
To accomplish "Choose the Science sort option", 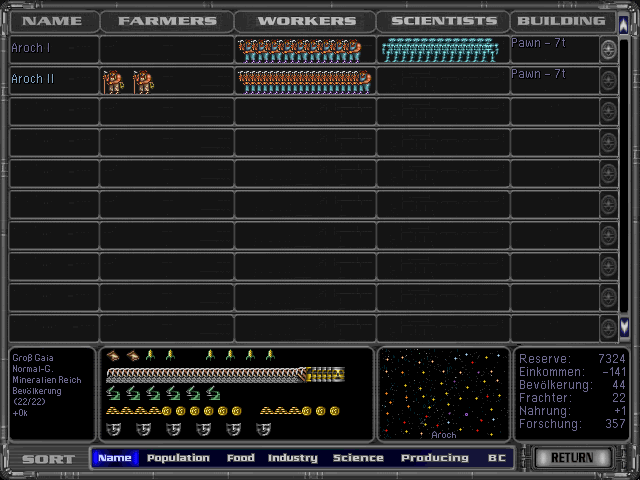I will pyautogui.click(x=358, y=458).
